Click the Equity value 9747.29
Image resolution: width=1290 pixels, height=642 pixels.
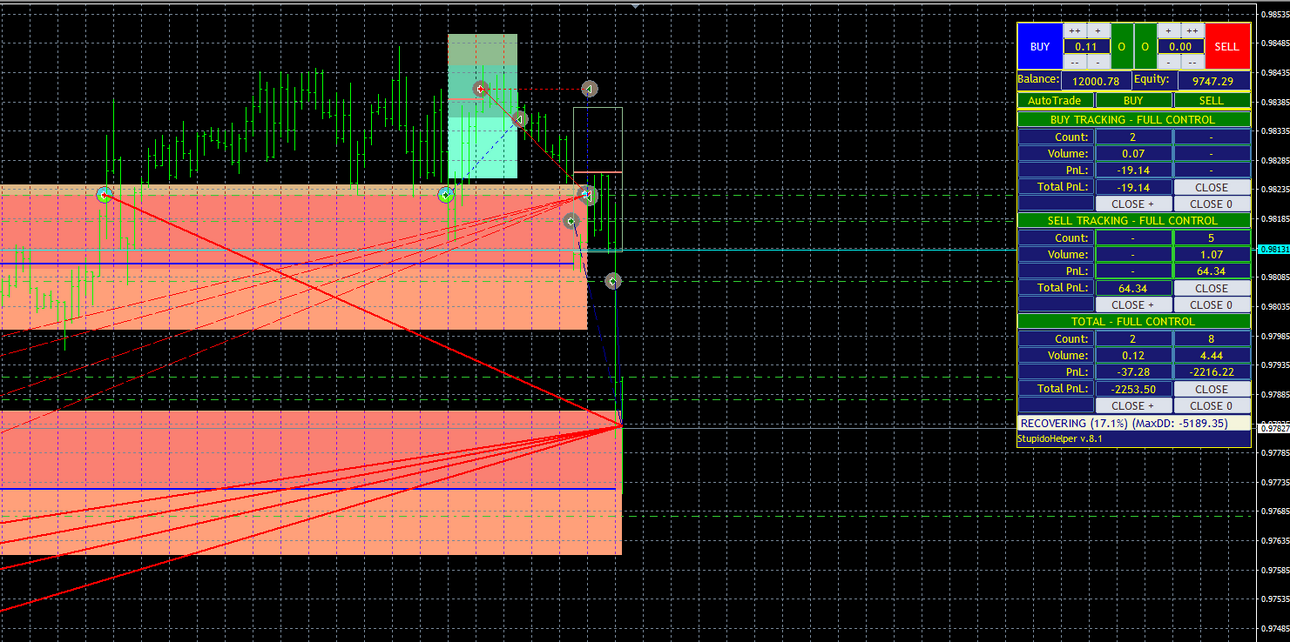click(x=1213, y=81)
